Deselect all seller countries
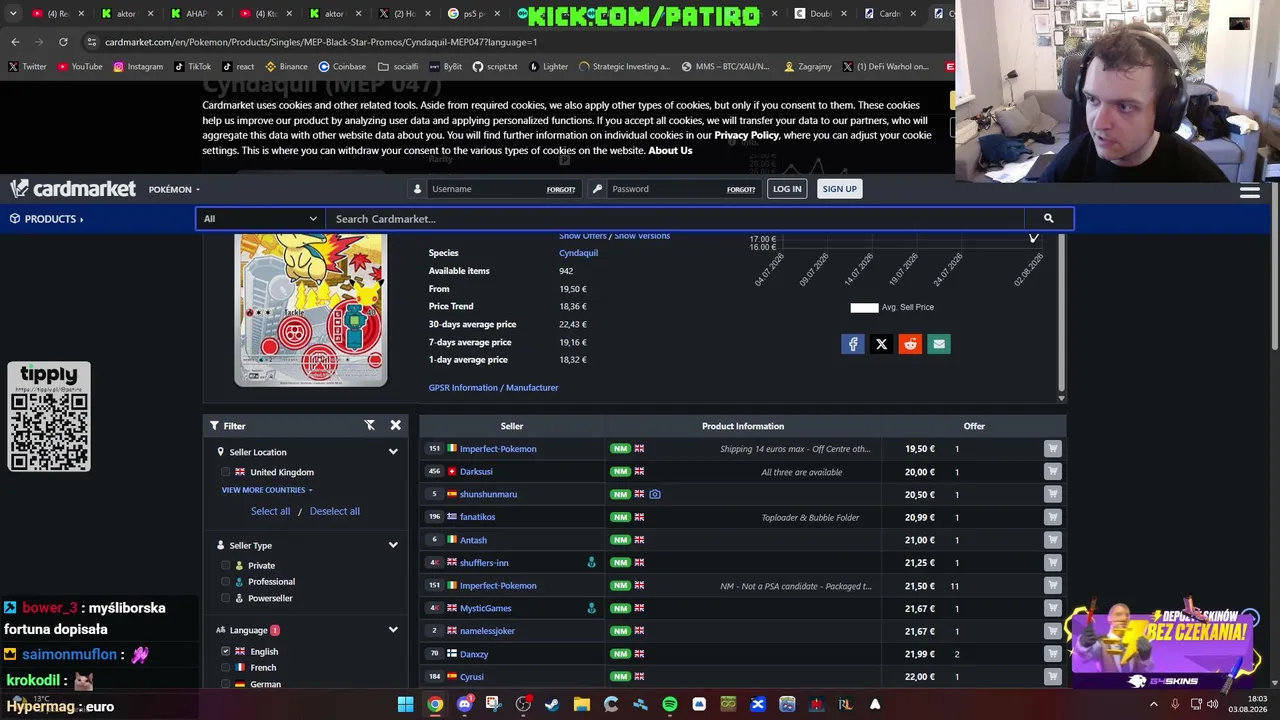 (334, 511)
